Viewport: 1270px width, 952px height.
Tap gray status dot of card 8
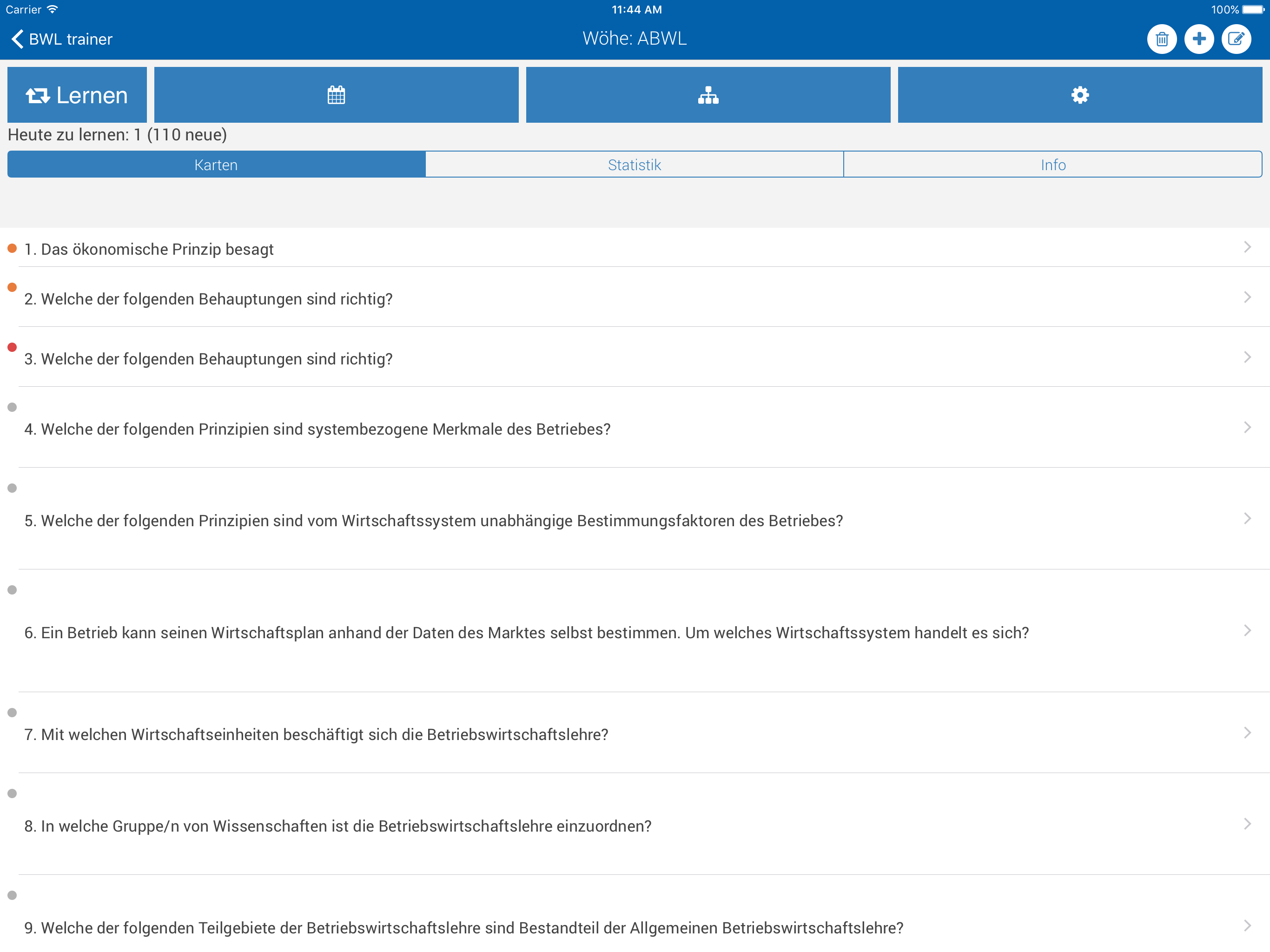[12, 793]
